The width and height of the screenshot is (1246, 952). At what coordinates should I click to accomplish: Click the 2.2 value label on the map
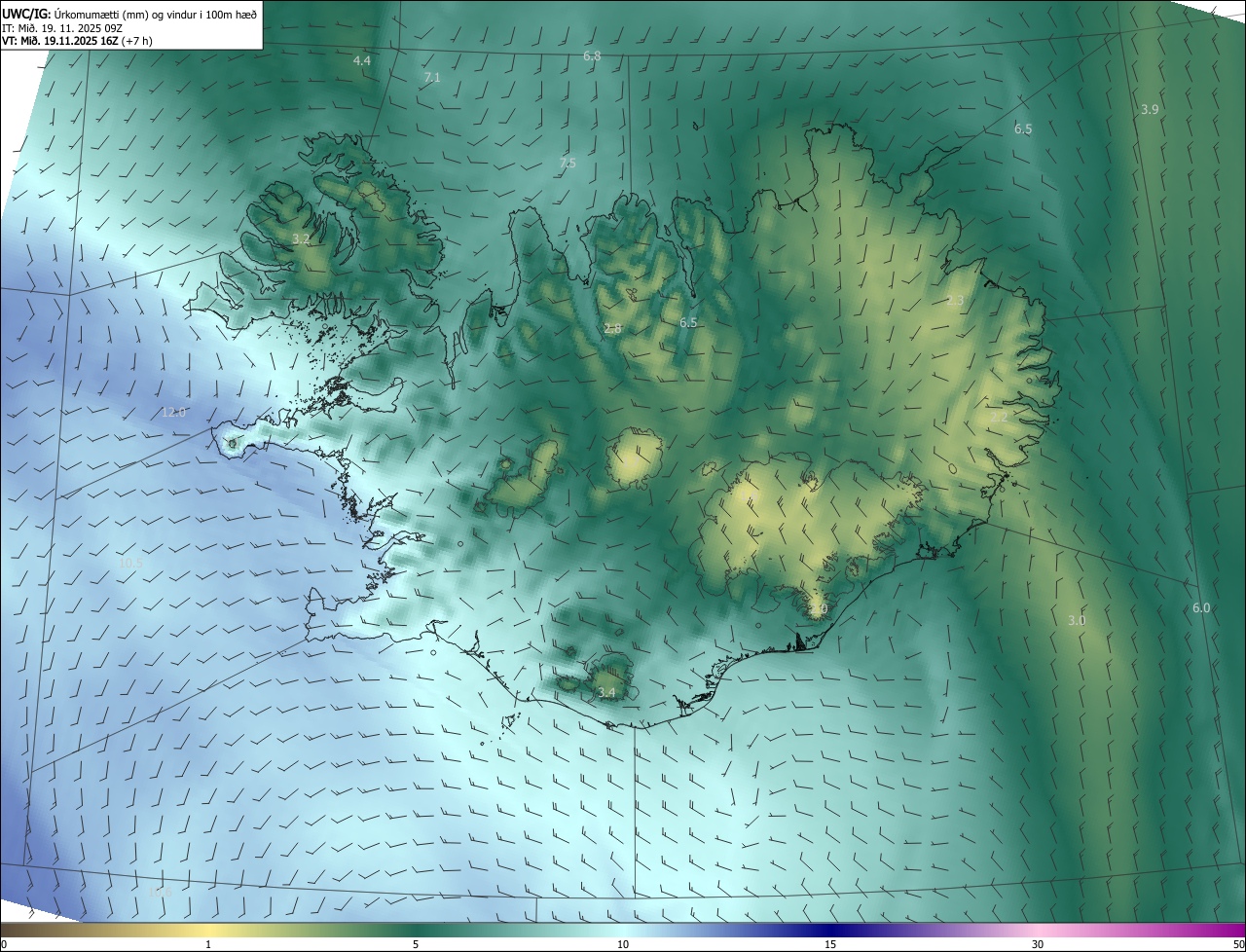pos(999,418)
